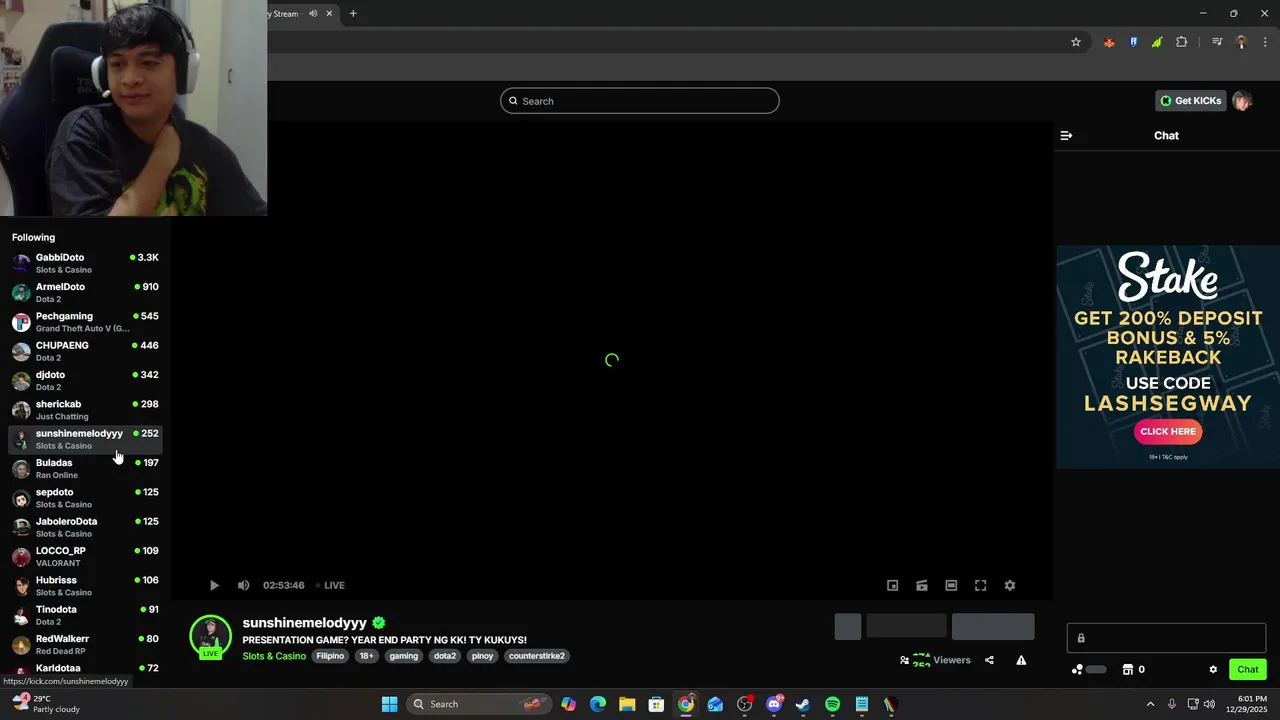Image resolution: width=1280 pixels, height=720 pixels.
Task: Click the Kick search field
Action: point(640,101)
